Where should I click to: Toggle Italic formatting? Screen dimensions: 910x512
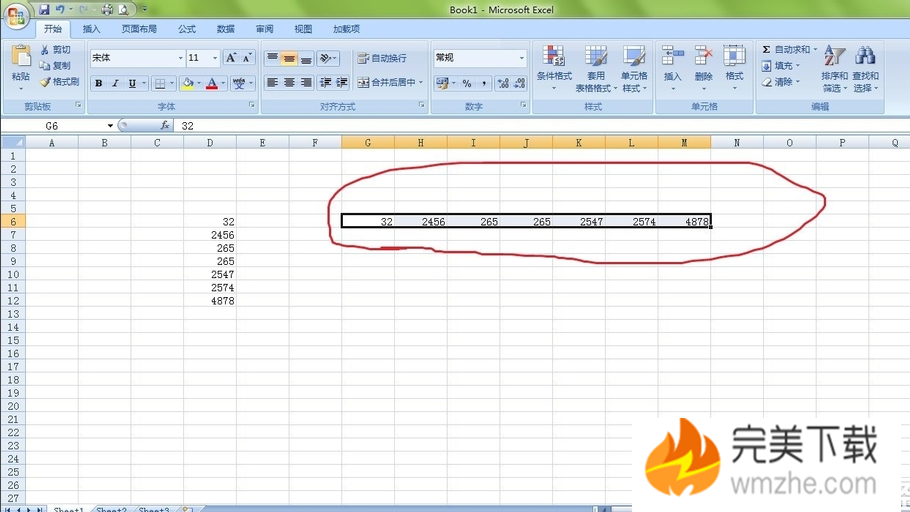coord(115,84)
